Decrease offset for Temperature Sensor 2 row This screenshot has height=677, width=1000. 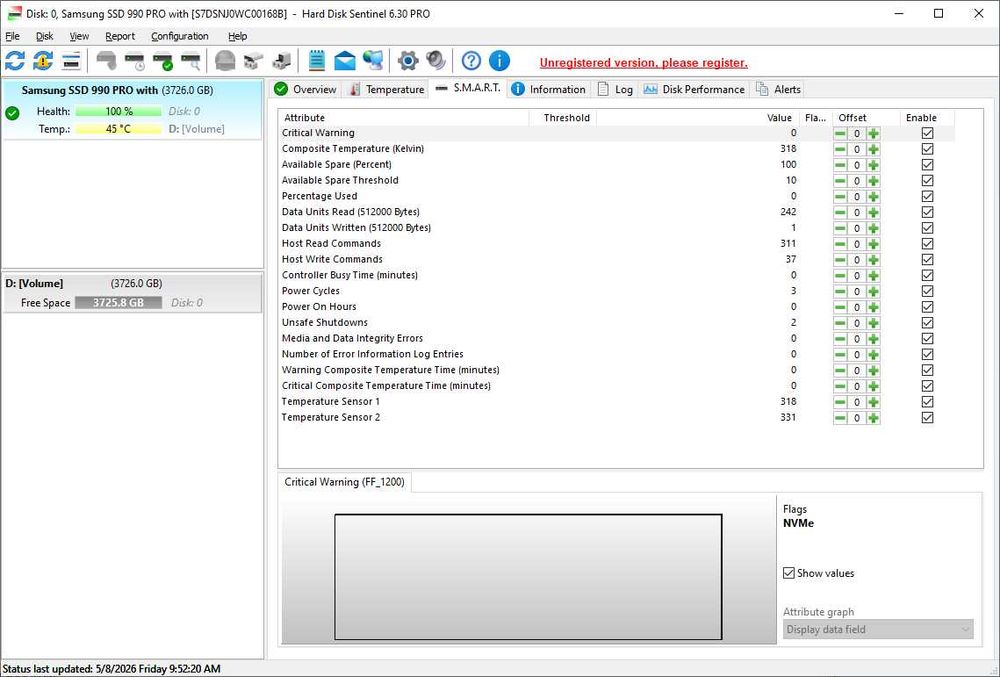(841, 418)
